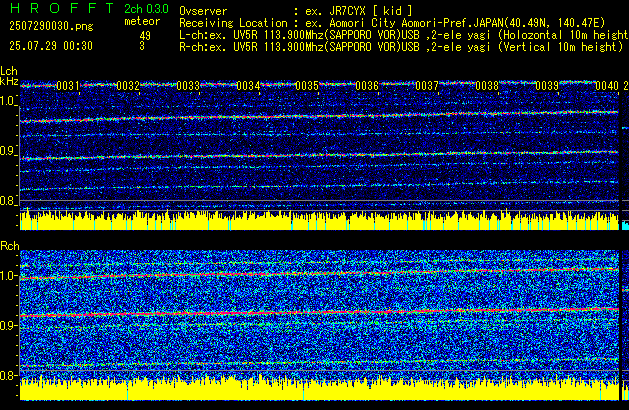
Task: Click the date stamp 25.07.29 00:30
Action: 51,46
